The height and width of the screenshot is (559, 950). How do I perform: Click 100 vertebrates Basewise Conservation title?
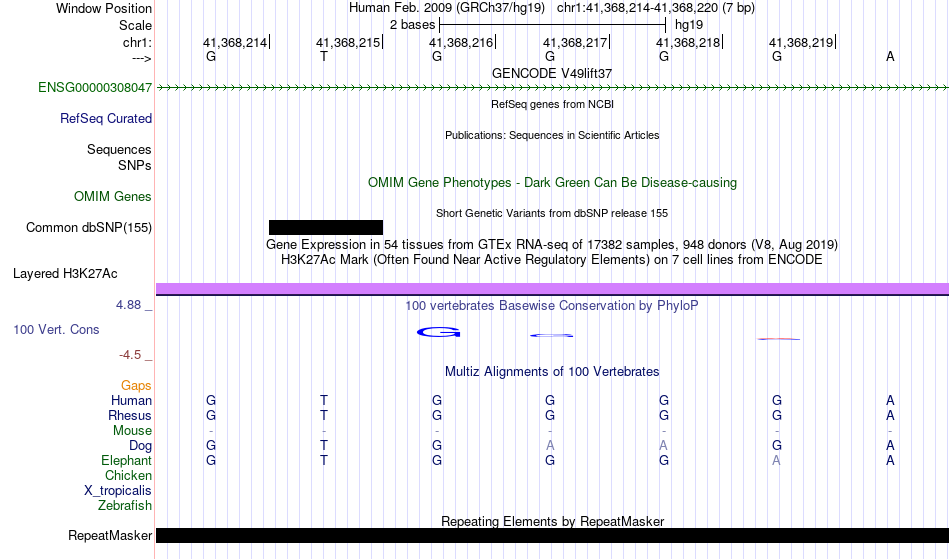point(552,305)
